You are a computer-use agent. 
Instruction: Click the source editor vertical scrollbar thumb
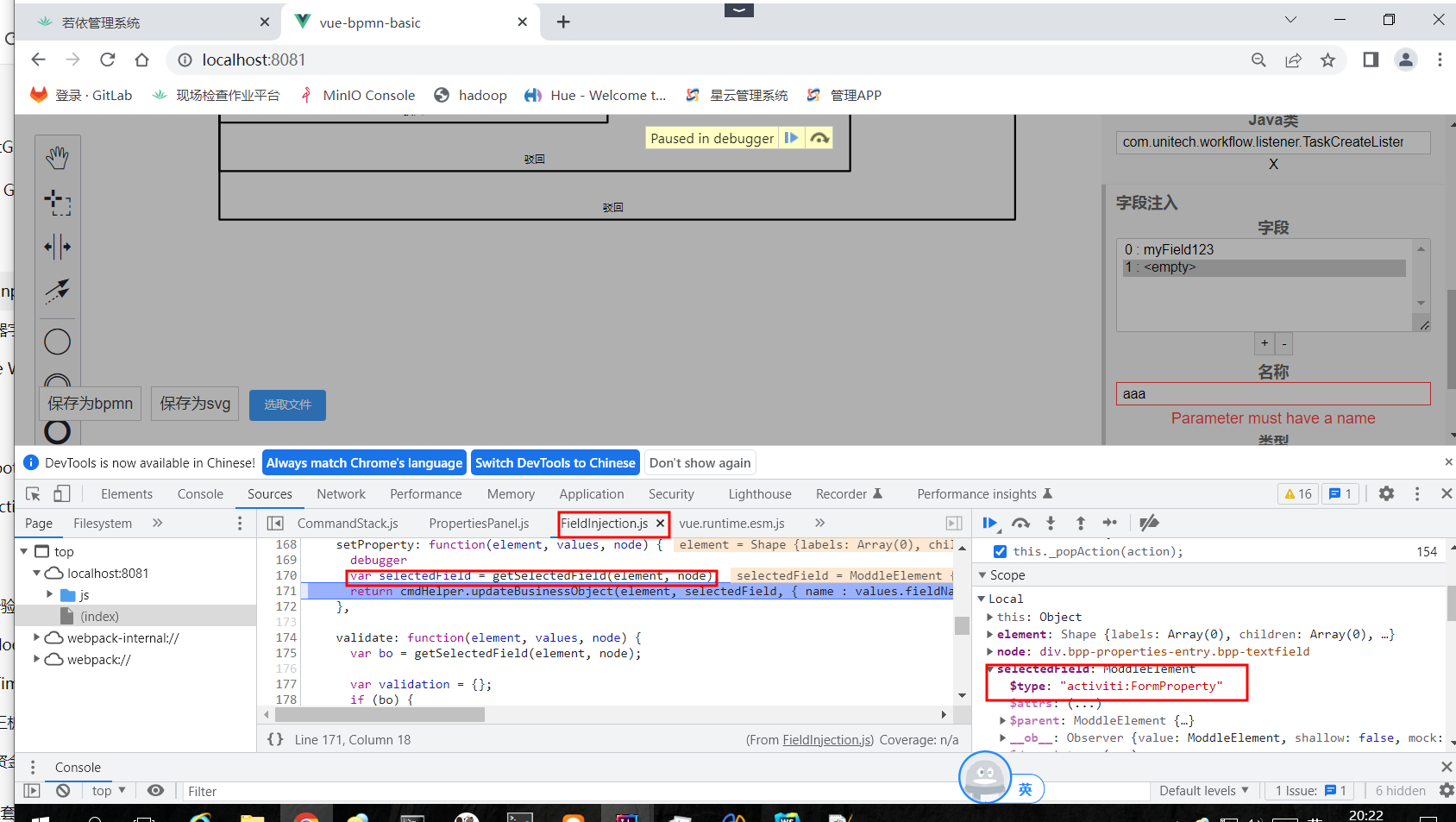pyautogui.click(x=962, y=624)
